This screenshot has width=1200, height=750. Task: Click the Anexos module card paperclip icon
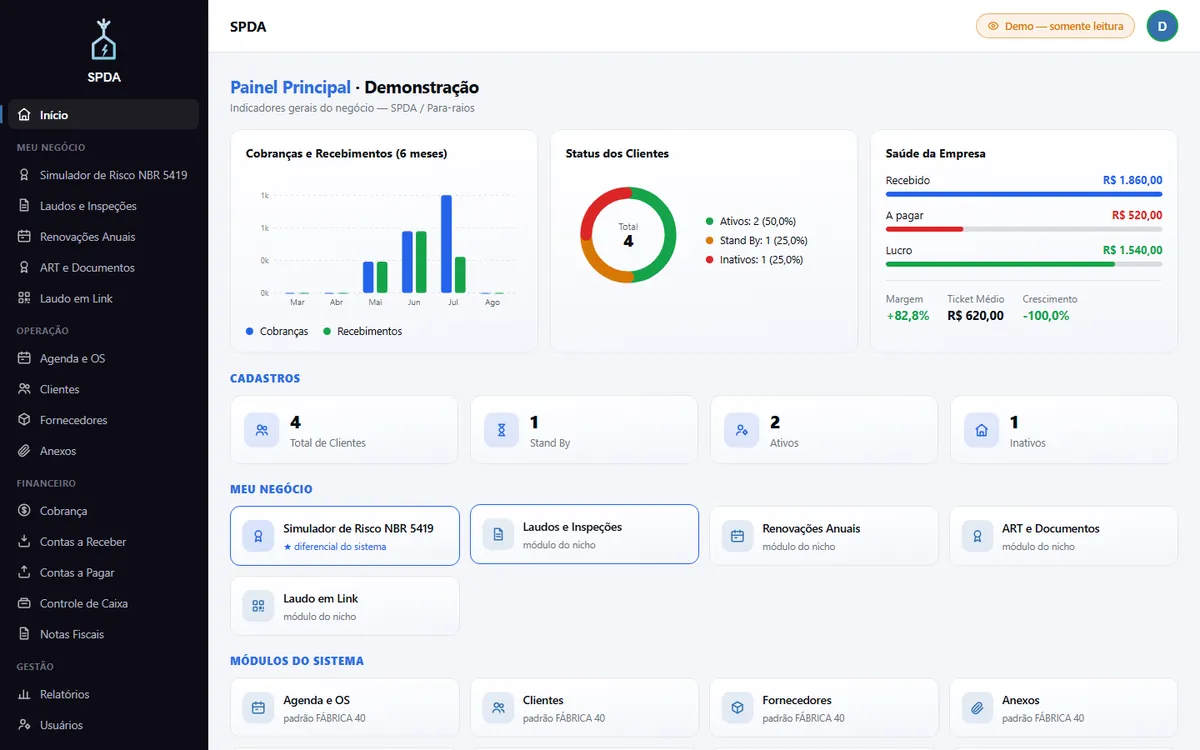[977, 708]
